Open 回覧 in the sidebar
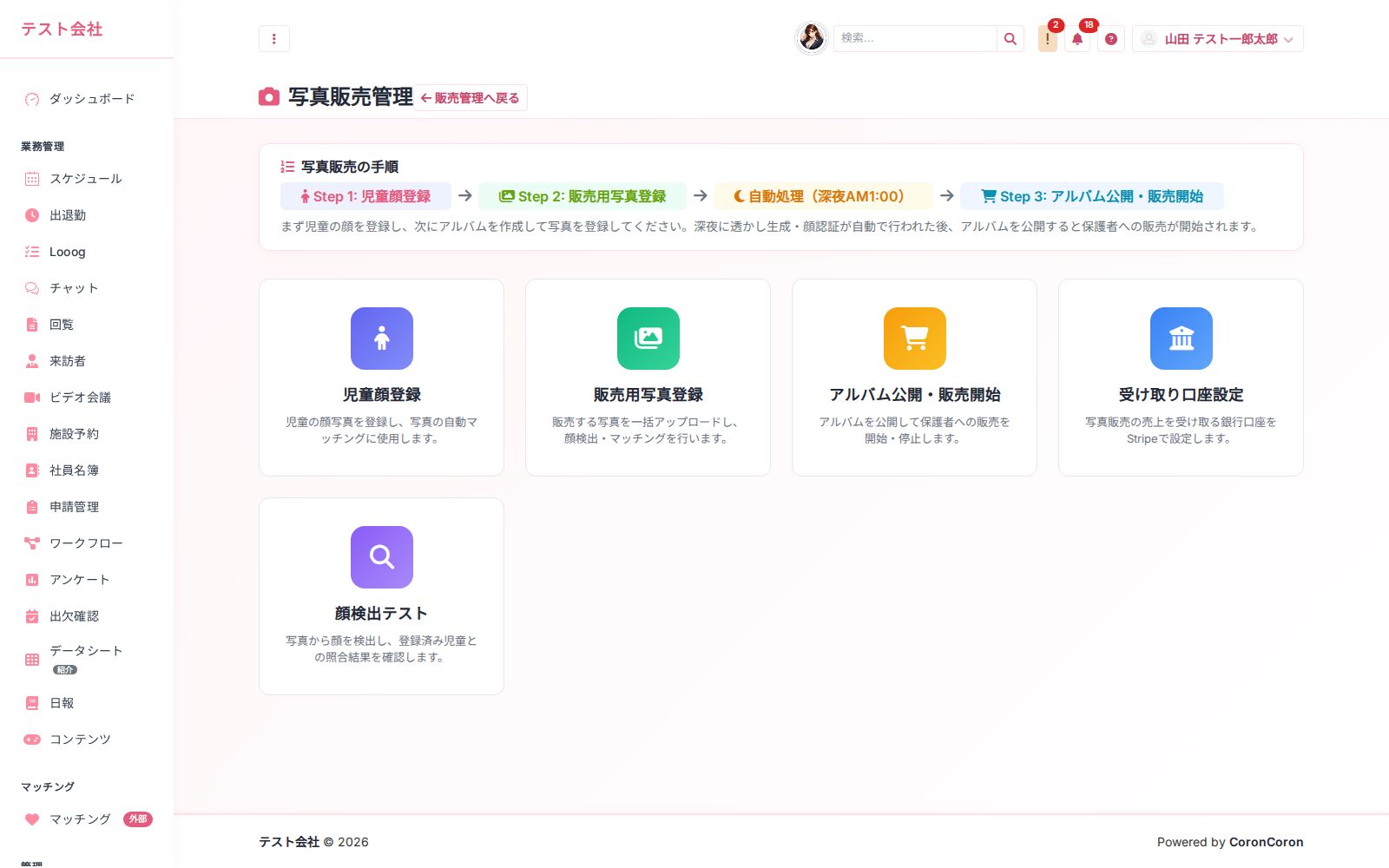This screenshot has height=868, width=1389. (87, 325)
